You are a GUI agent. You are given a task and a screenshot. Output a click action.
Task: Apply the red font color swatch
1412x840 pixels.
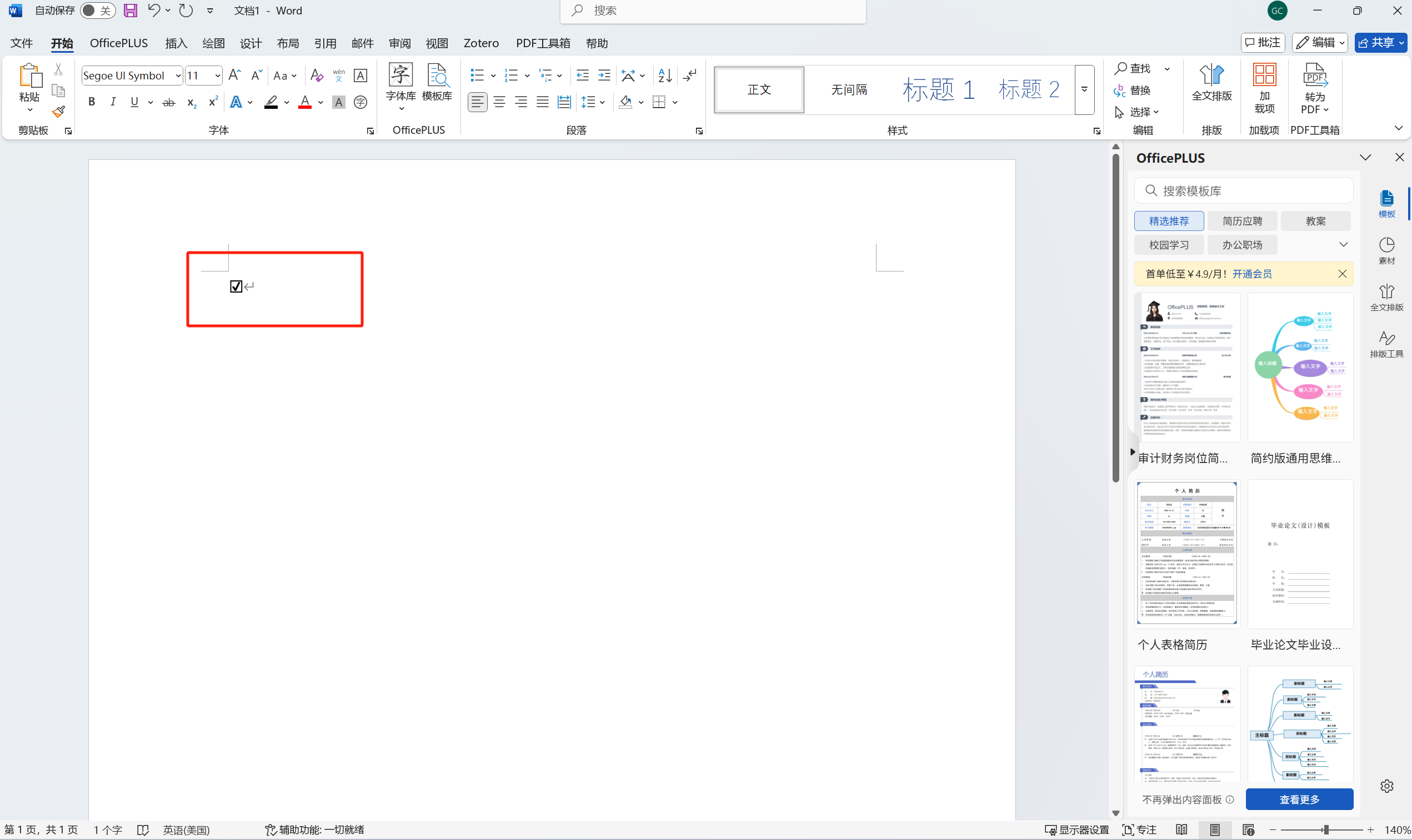tap(304, 103)
